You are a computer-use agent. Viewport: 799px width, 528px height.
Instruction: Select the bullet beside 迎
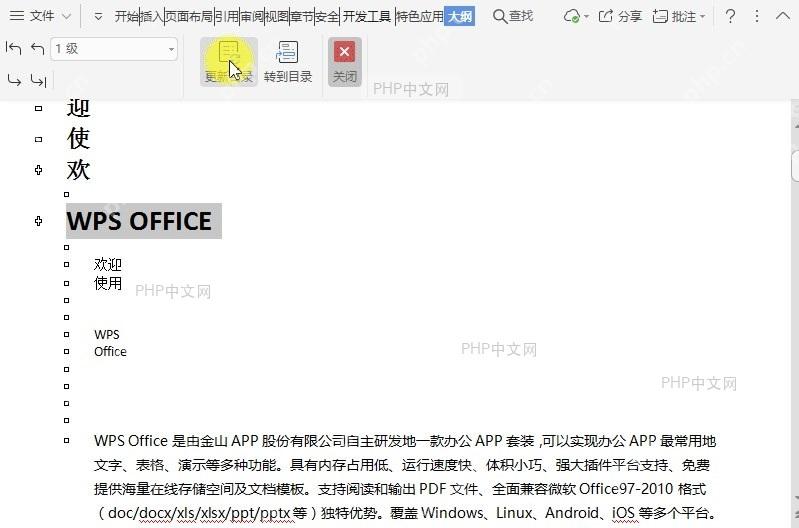pos(38,108)
